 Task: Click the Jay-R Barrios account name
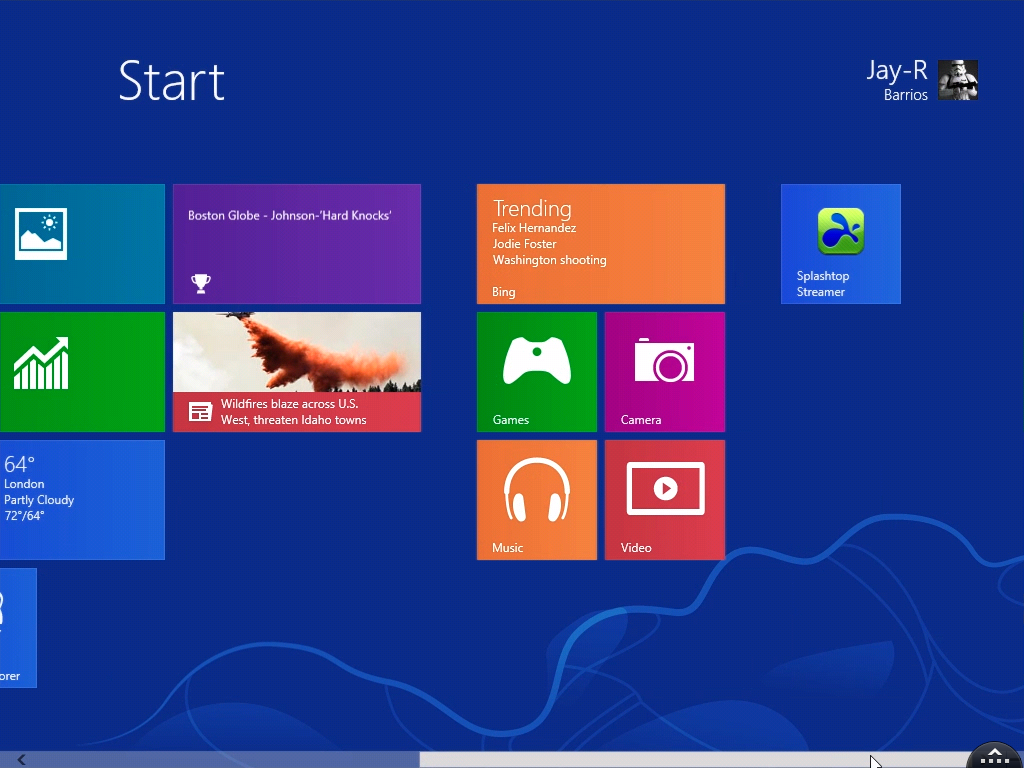click(897, 80)
